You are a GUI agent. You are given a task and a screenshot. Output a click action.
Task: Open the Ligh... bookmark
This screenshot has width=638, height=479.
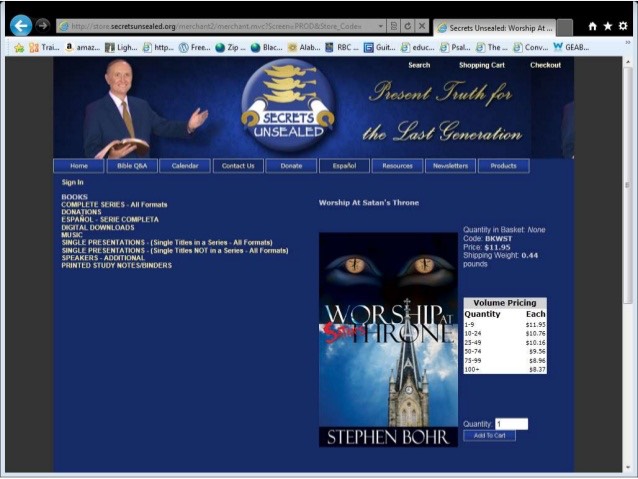pos(121,47)
